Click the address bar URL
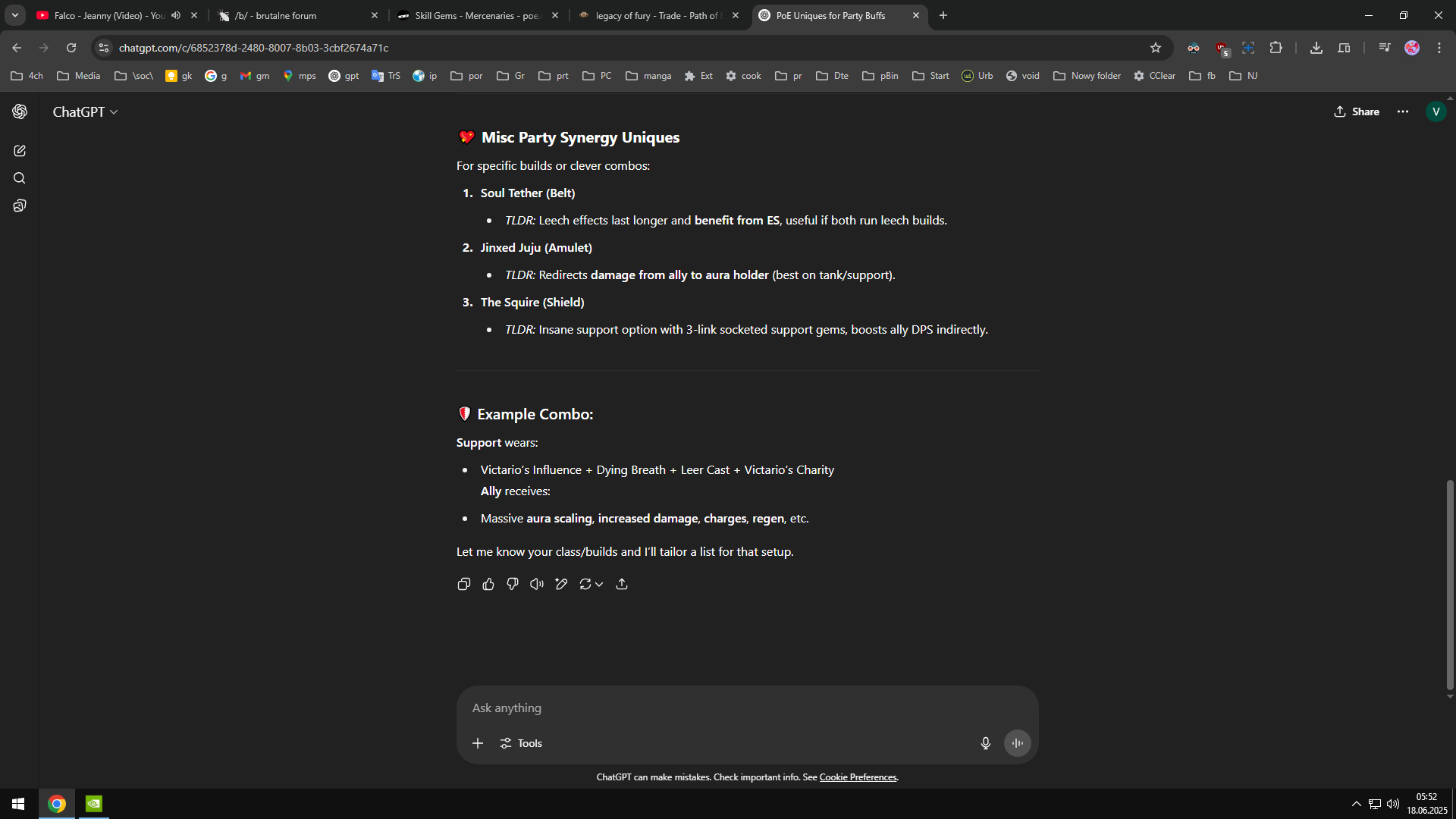 [x=253, y=48]
